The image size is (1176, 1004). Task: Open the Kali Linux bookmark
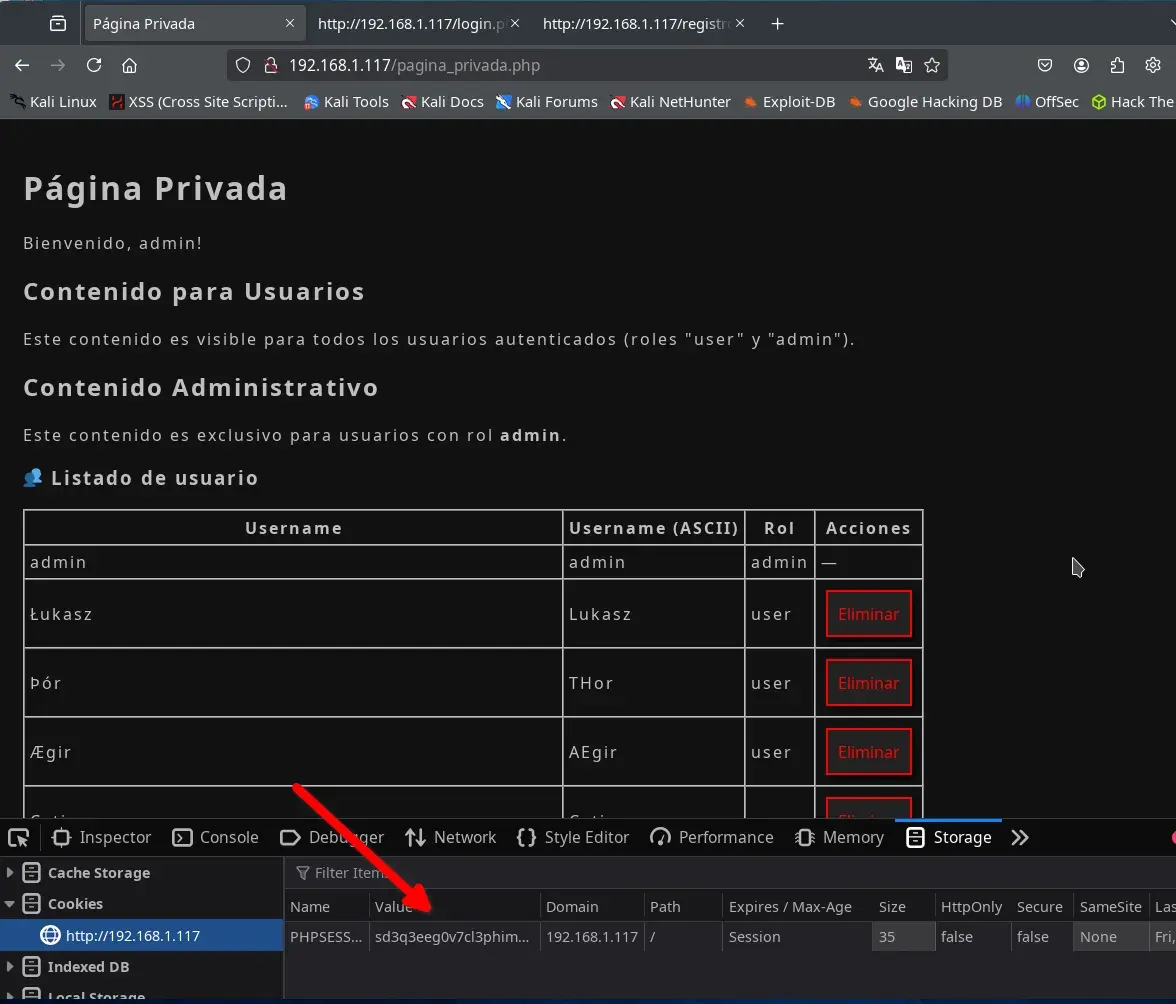[54, 102]
